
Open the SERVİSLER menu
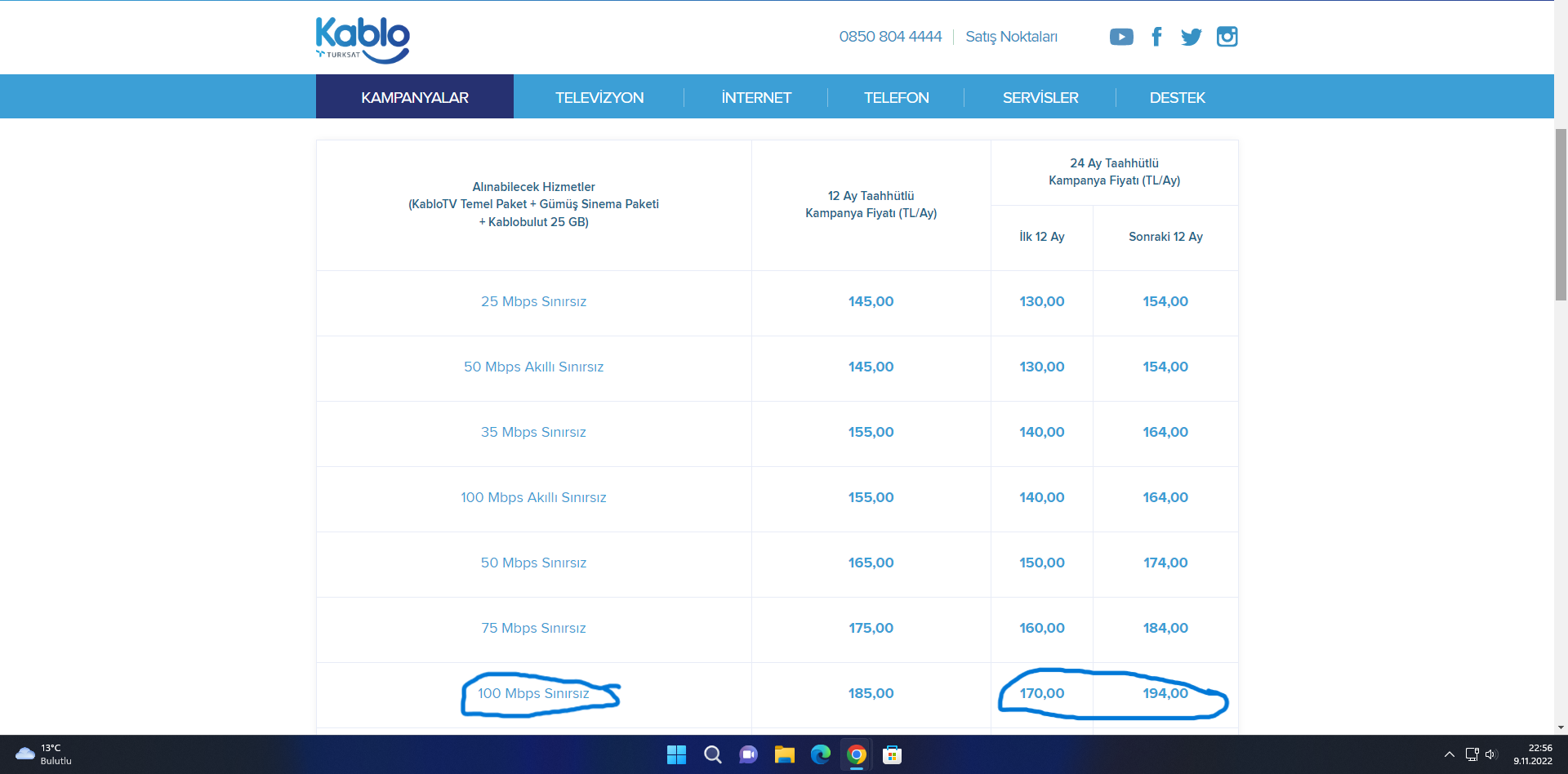point(1040,97)
